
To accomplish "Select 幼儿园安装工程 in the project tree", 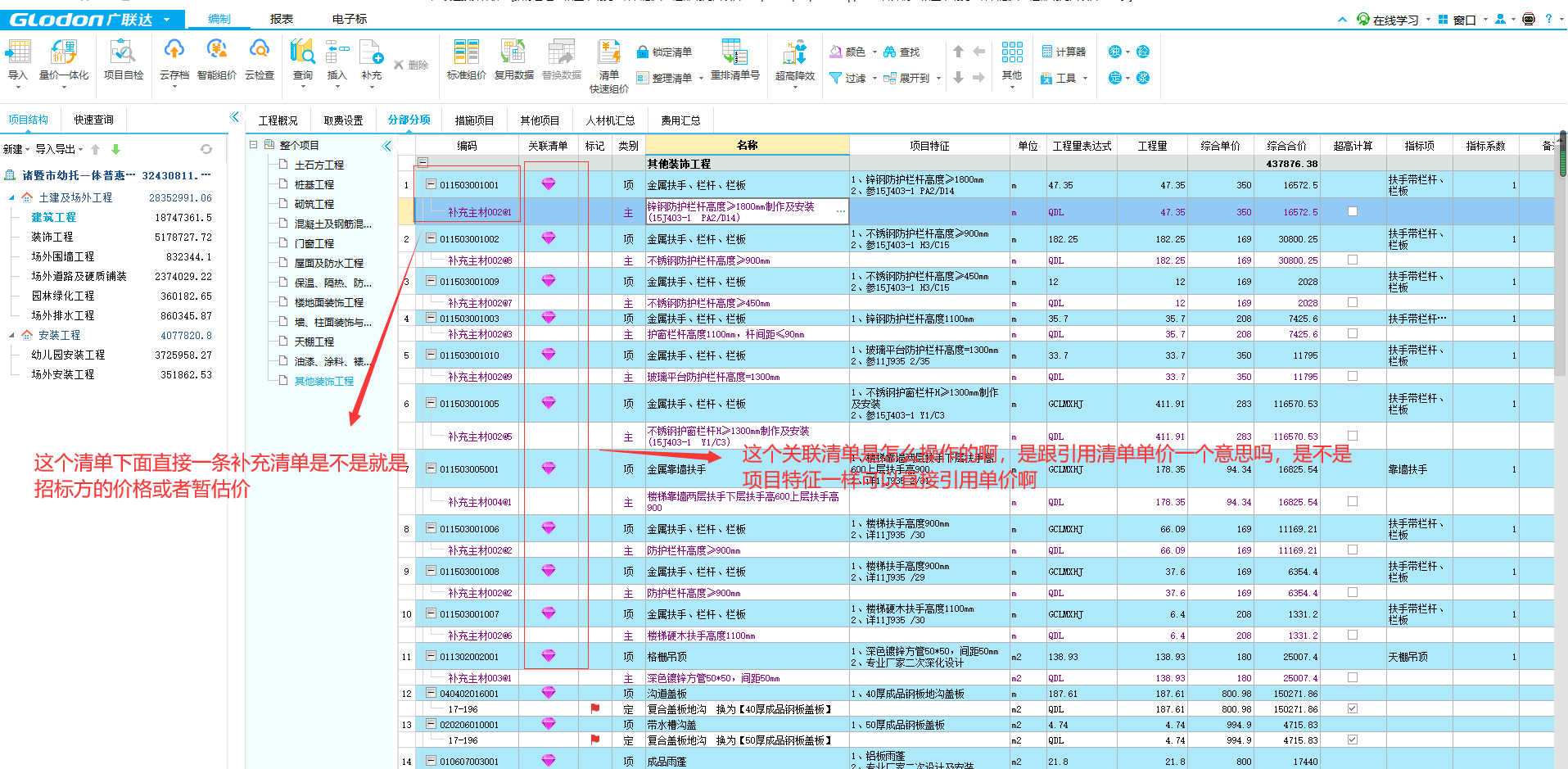I will pos(68,355).
